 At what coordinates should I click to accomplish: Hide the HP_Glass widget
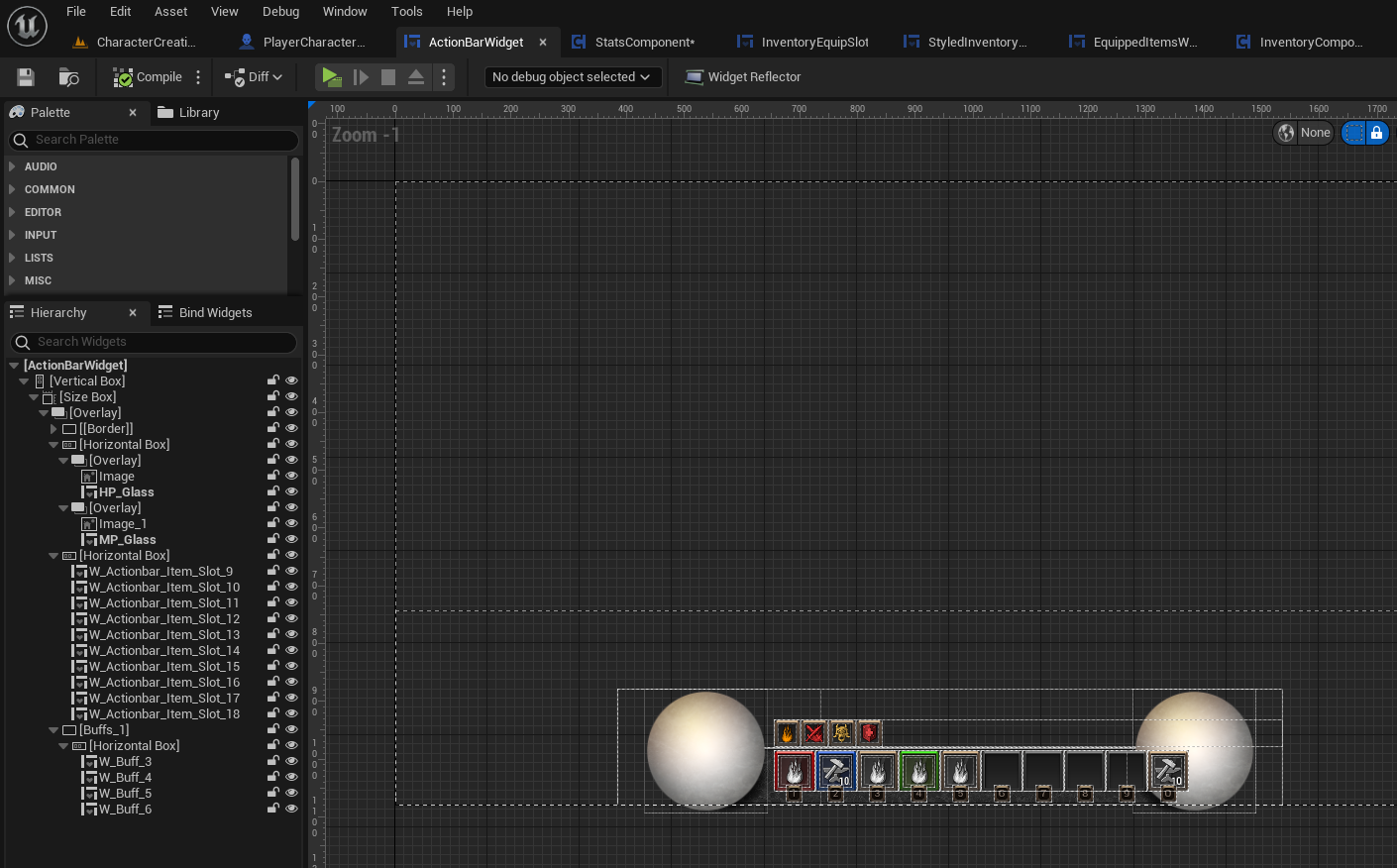291,491
